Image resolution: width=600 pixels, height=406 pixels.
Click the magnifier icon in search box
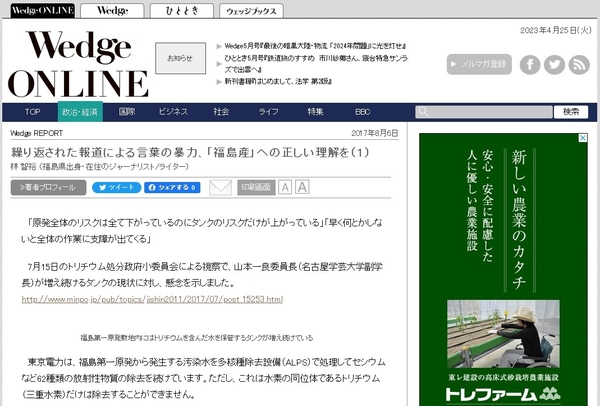coord(423,112)
